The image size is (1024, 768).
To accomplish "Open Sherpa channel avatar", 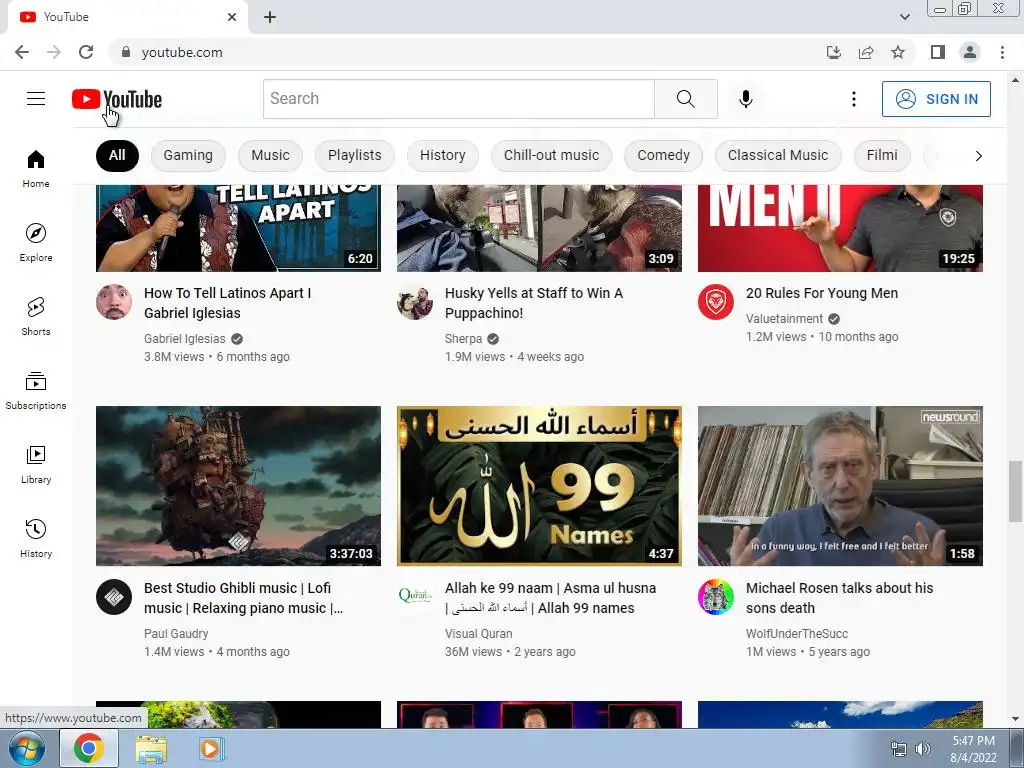I will click(415, 302).
